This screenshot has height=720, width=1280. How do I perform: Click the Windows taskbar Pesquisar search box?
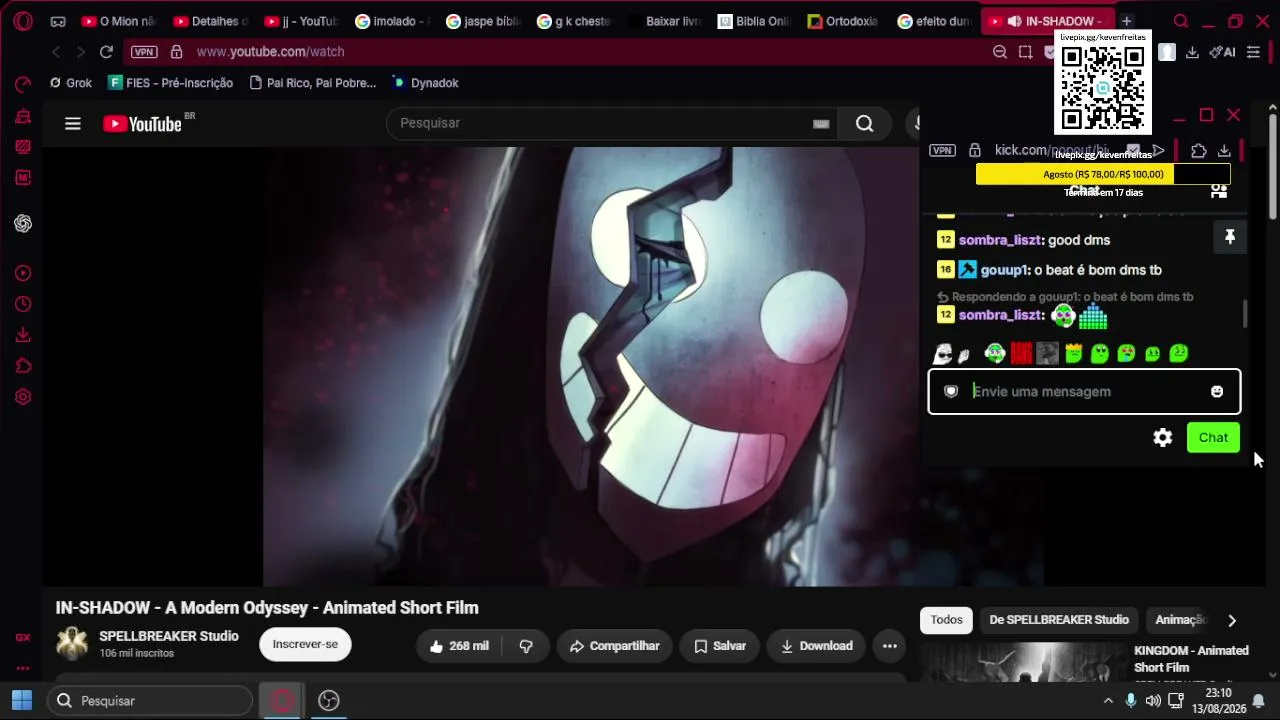152,701
